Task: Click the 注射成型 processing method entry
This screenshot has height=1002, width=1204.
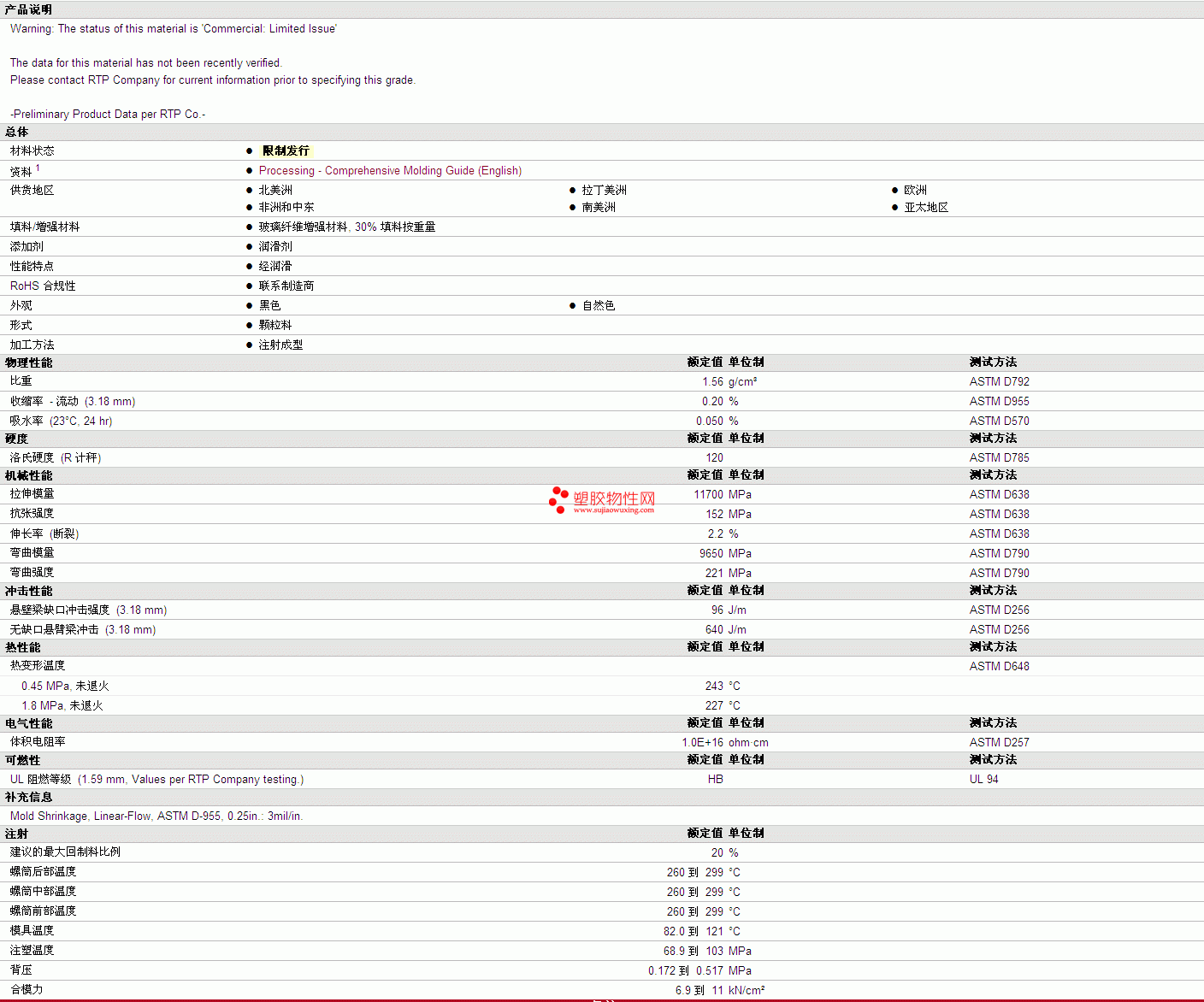Action: coord(280,345)
